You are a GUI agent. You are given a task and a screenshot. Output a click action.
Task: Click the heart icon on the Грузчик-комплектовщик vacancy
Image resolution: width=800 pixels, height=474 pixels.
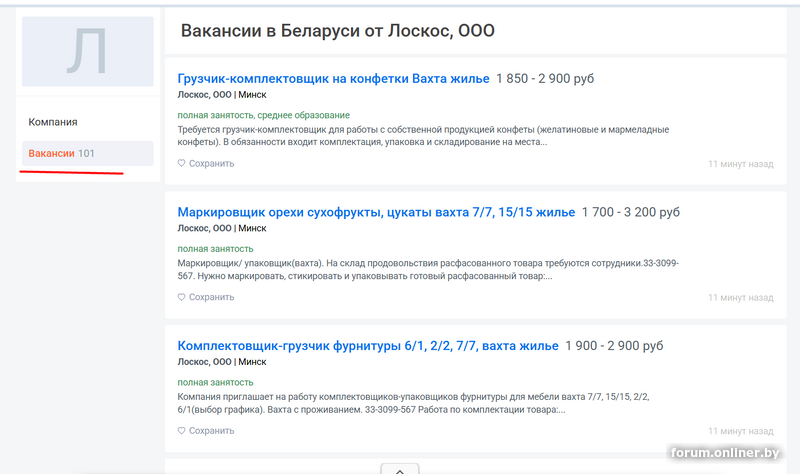pos(182,164)
